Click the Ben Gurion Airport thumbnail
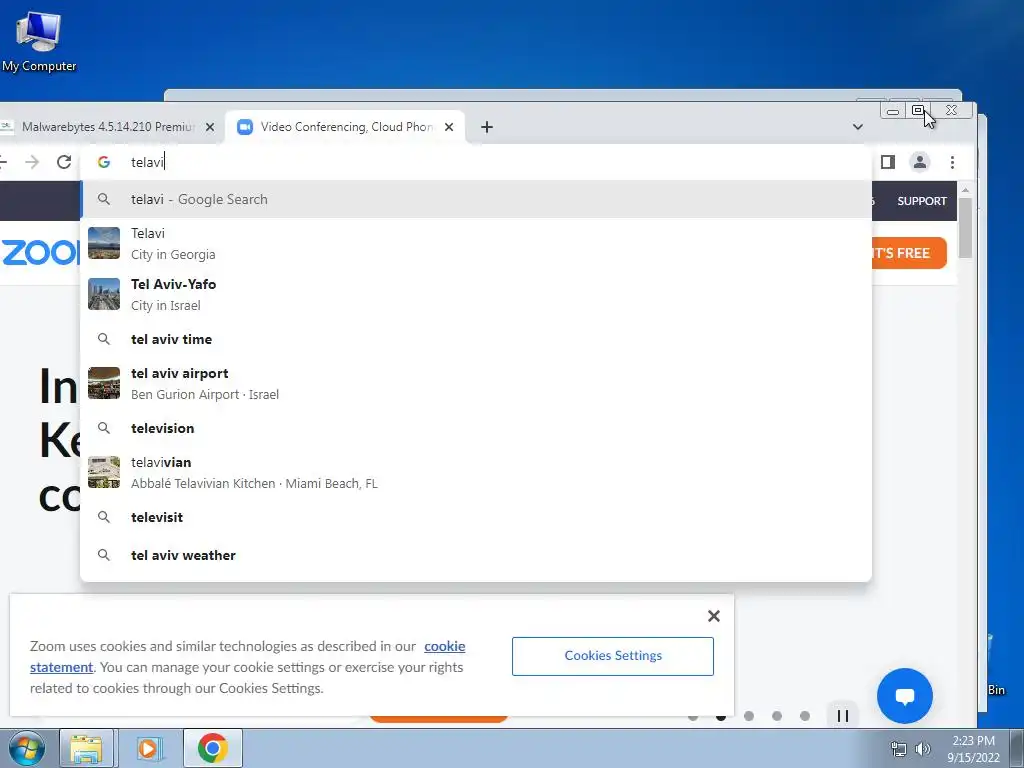The height and width of the screenshot is (768, 1024). (104, 383)
